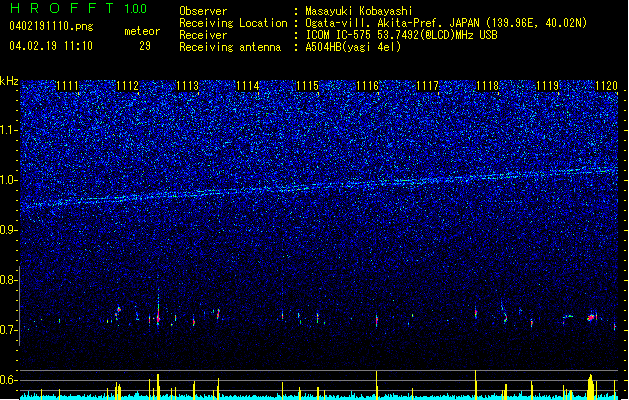629x400 pixels.
Task: Click the 1119 time marker
Action: click(x=548, y=86)
